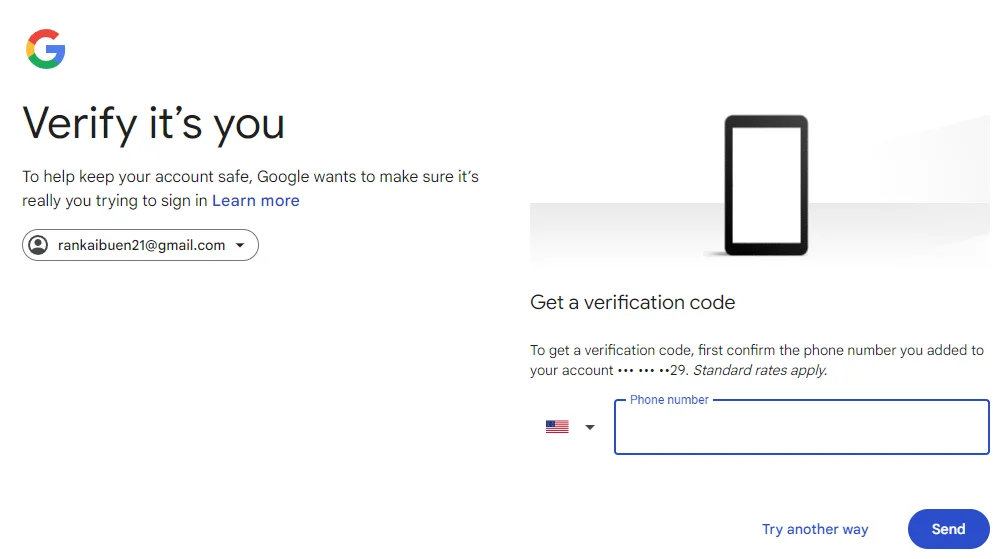Click the email address text in chip

point(142,245)
